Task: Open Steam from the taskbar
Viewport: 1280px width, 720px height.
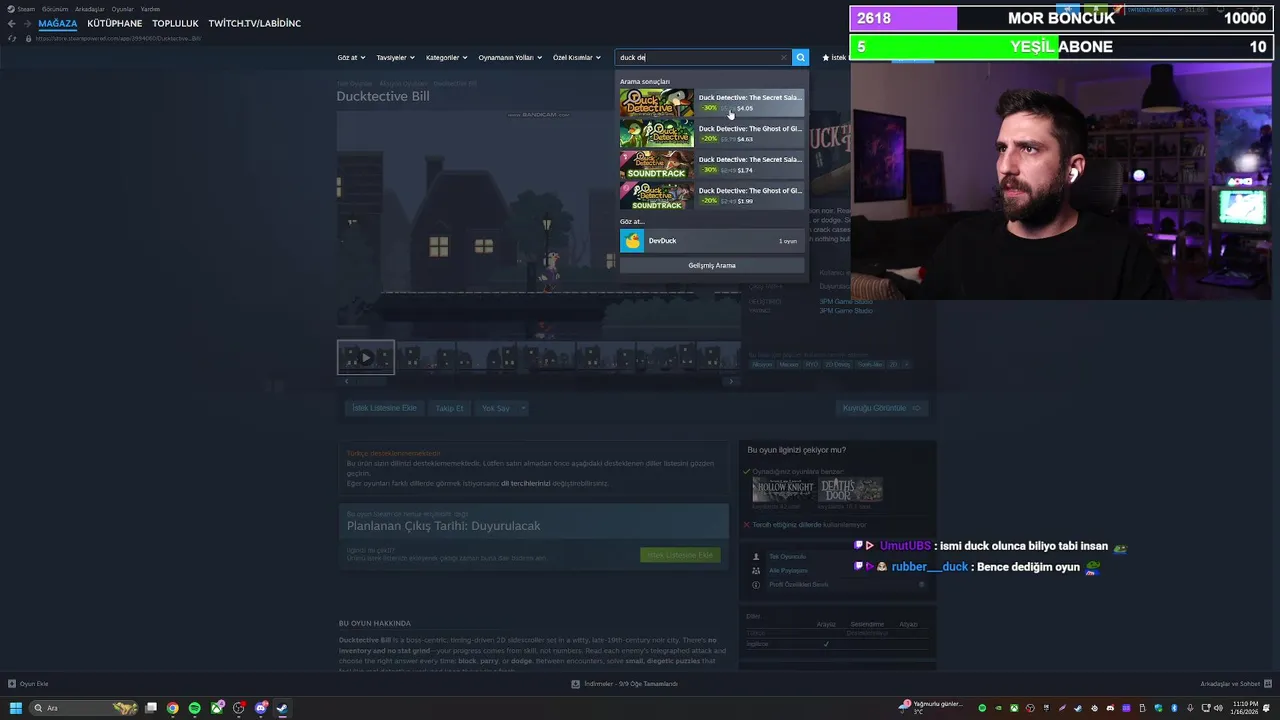Action: point(282,708)
